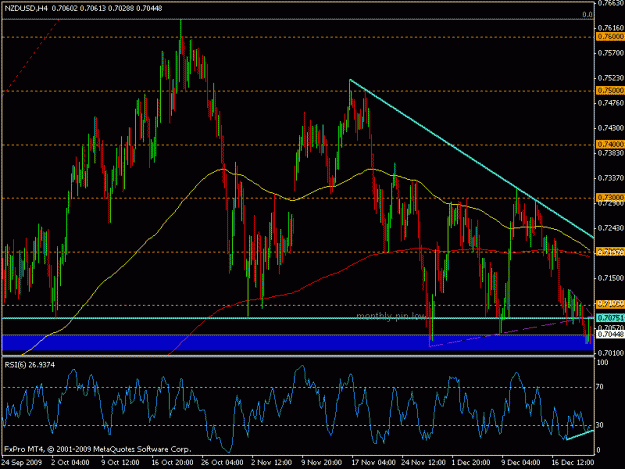Click the 0.70100 price axis value

click(x=610, y=353)
